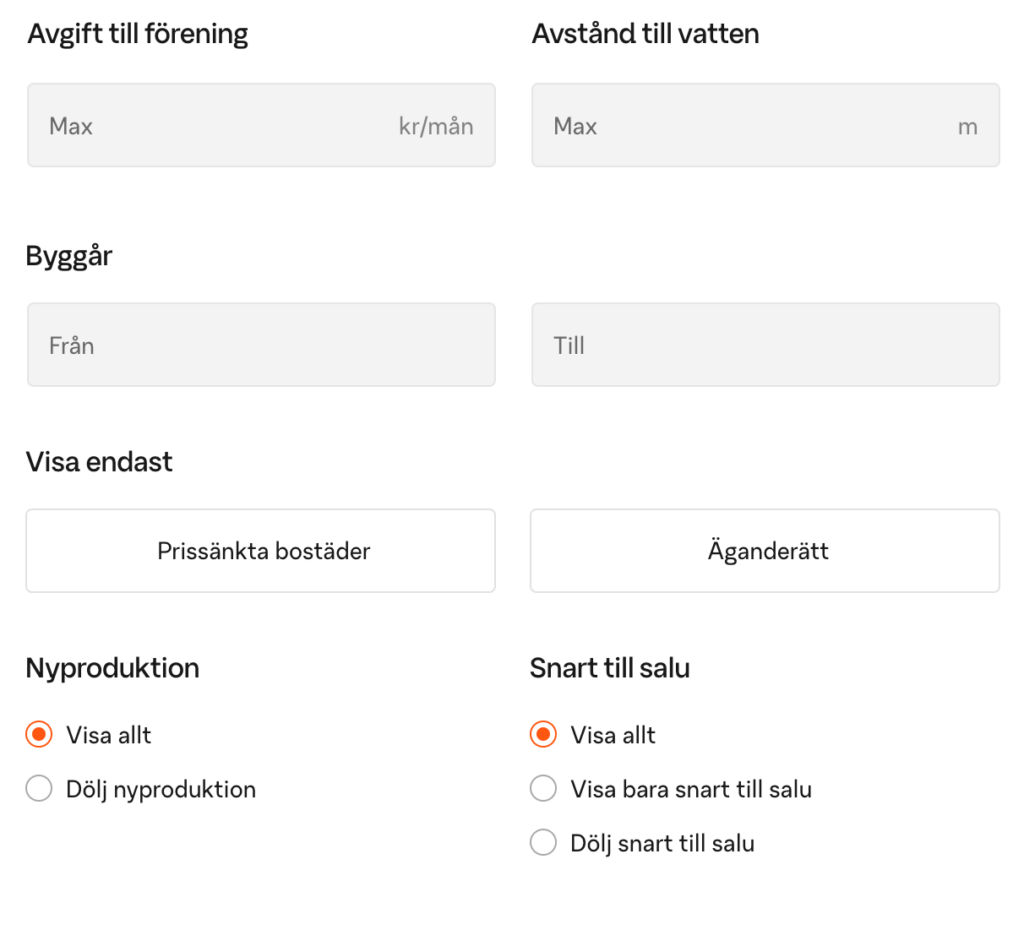Viewport: 1024px width, 941px height.
Task: Click the Byggår section heading
Action: [x=69, y=256]
